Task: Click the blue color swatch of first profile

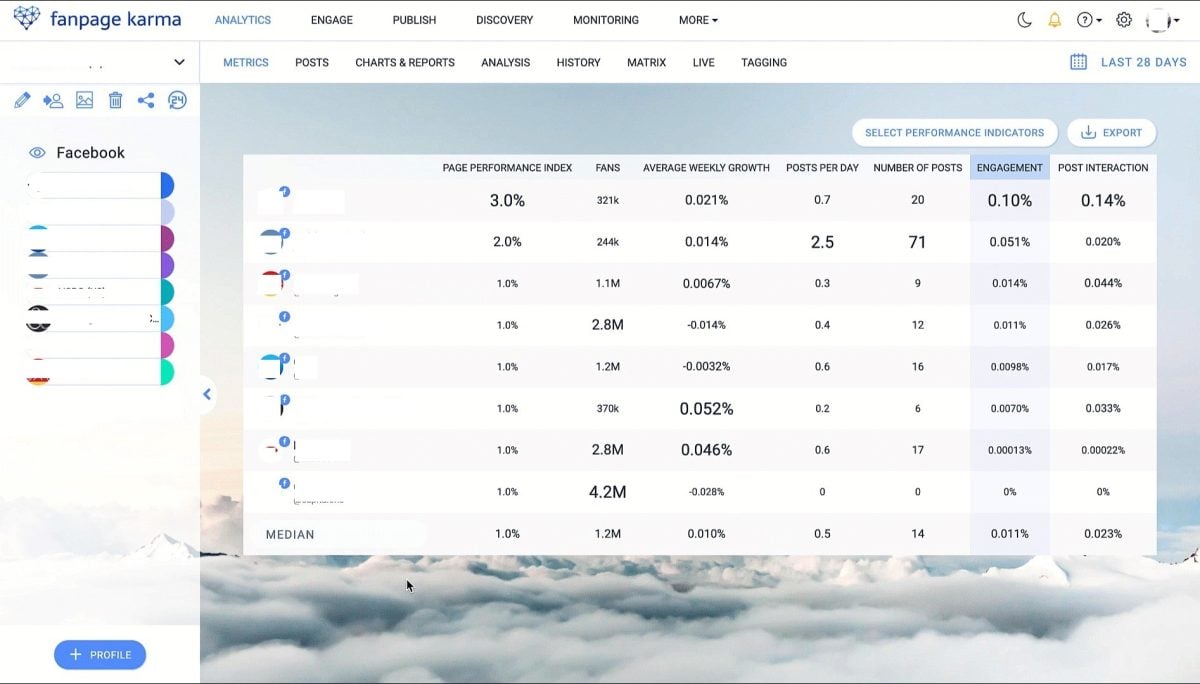Action: (167, 185)
